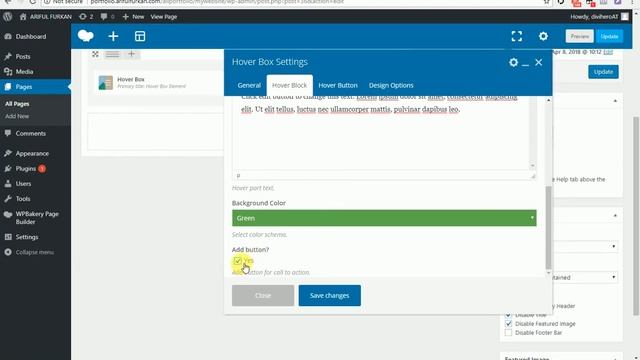Click the gray Close button
Viewport: 640px width, 360px height.
click(x=263, y=296)
